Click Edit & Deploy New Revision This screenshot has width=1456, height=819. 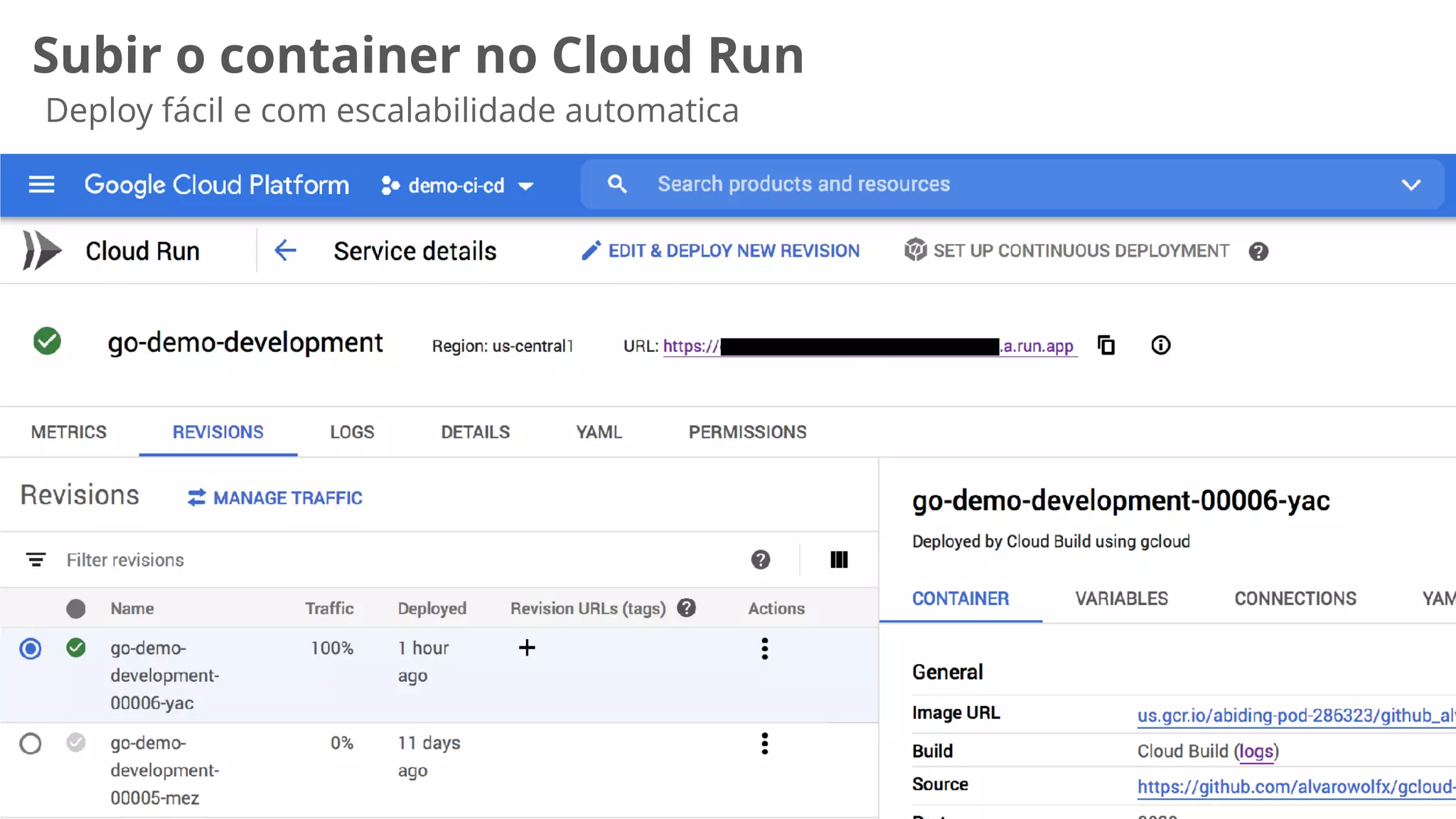[x=720, y=251]
